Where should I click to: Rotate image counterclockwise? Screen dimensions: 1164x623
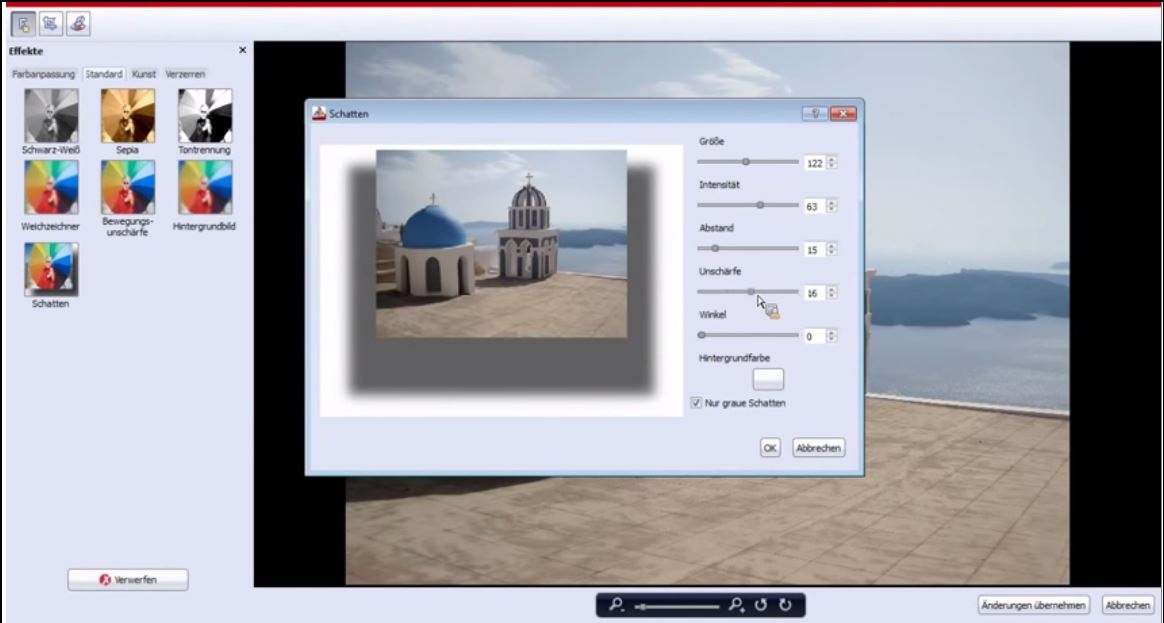(762, 605)
